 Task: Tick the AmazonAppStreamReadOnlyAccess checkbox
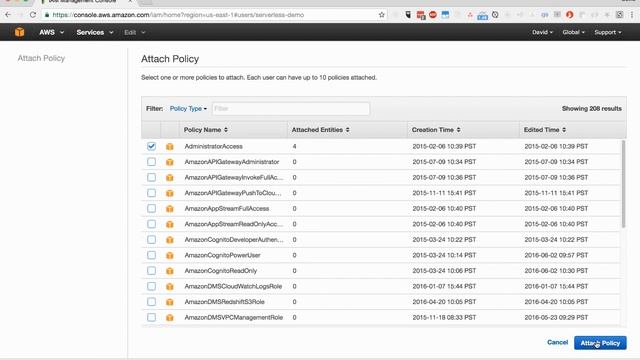pyautogui.click(x=151, y=224)
